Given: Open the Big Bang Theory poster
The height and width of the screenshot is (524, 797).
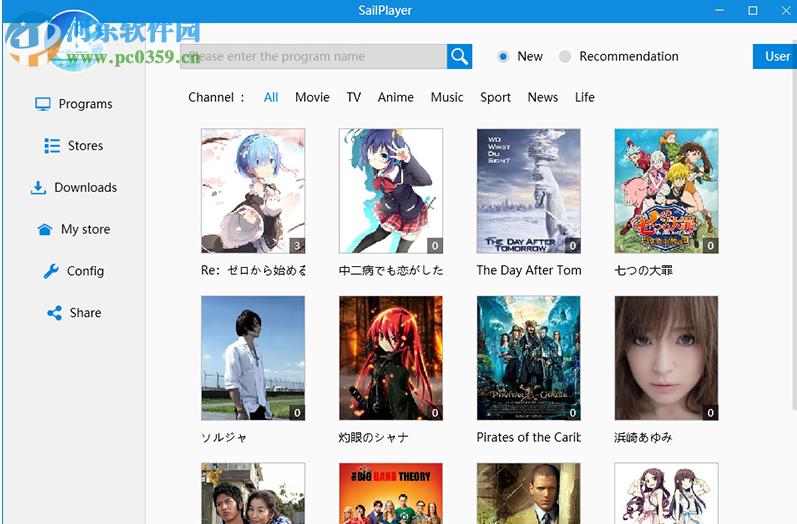Looking at the screenshot, I should (391, 493).
